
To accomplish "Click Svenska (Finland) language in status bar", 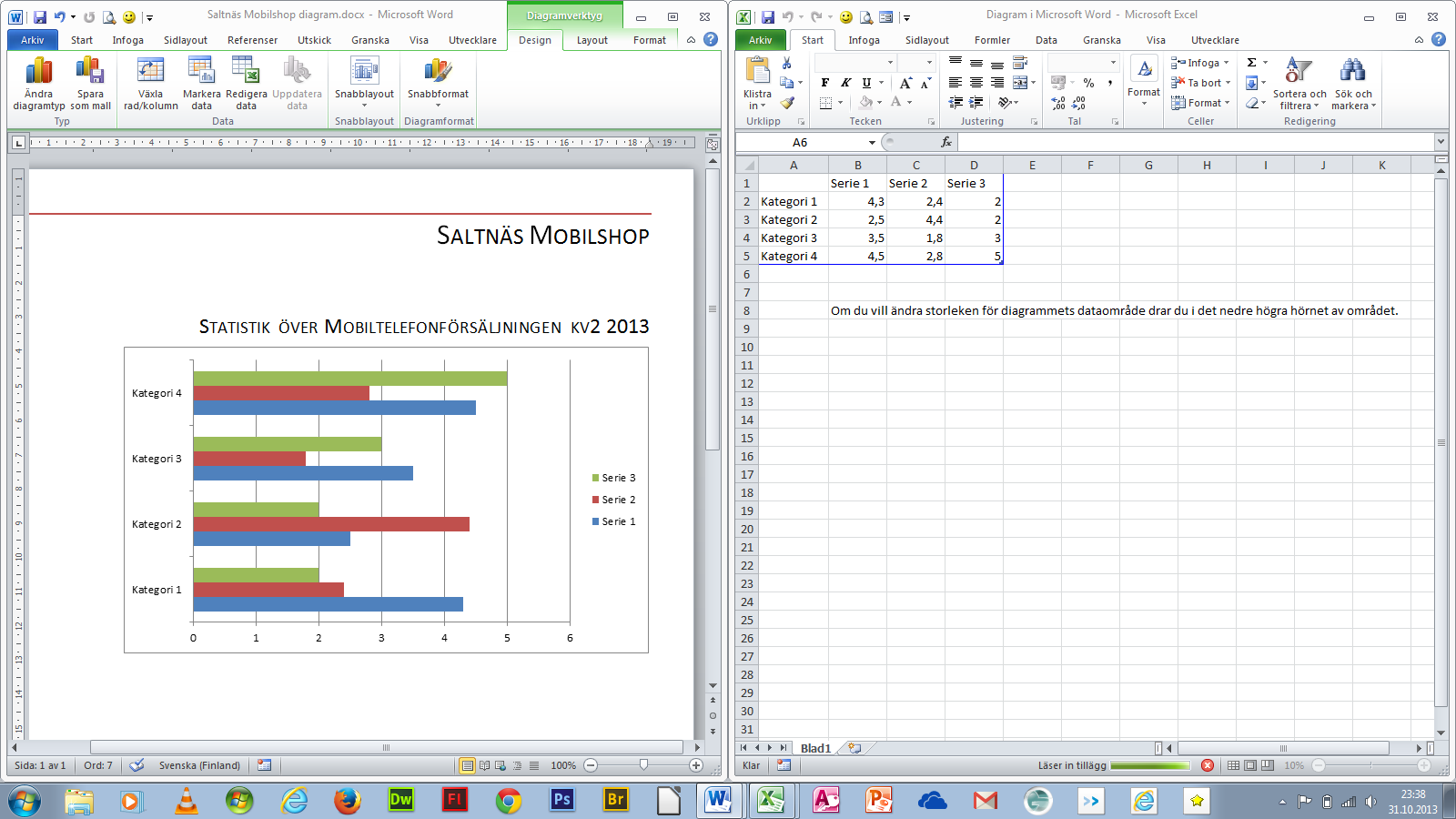I will click(x=199, y=765).
